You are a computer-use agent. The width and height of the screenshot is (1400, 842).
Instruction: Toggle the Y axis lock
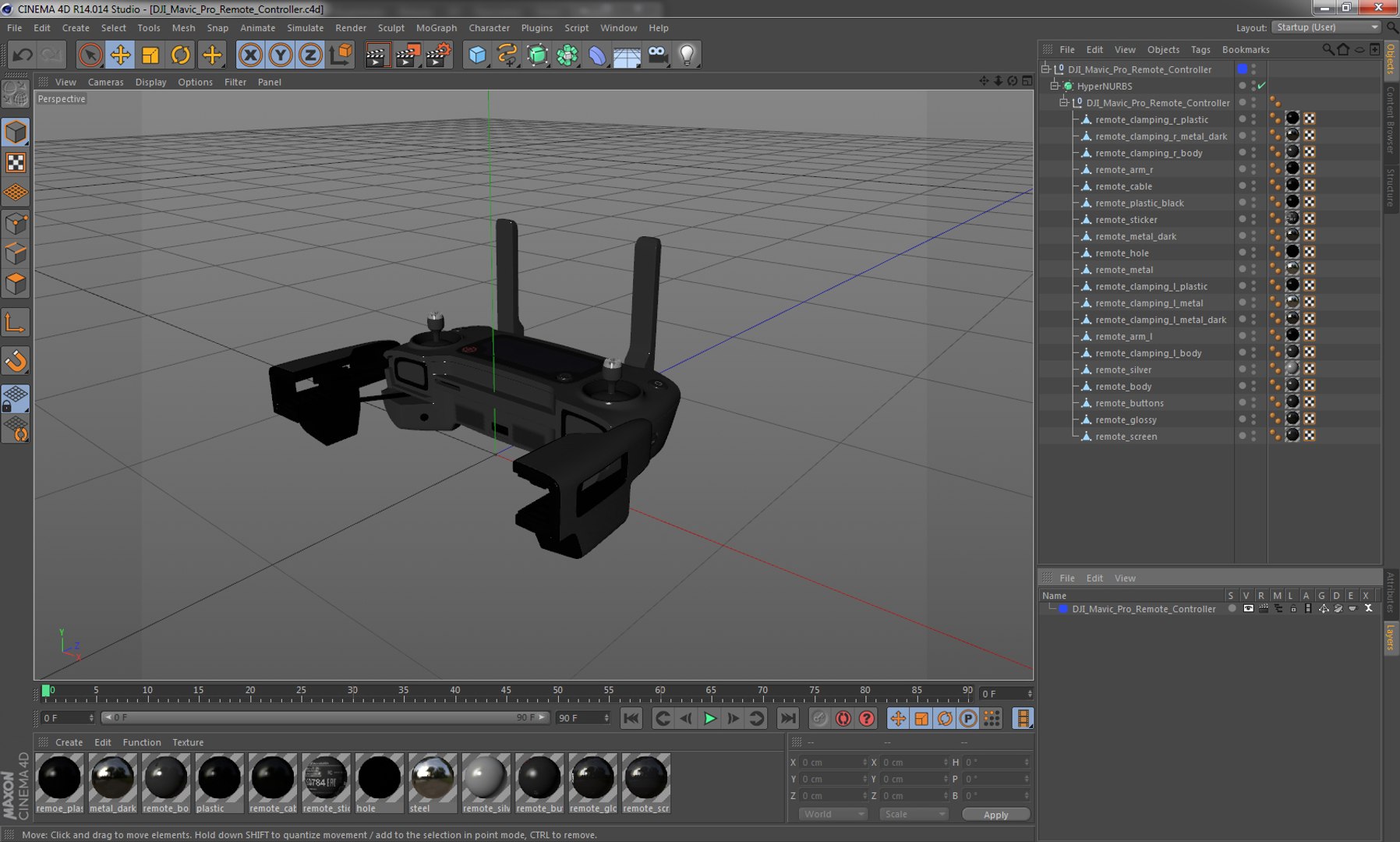[281, 55]
